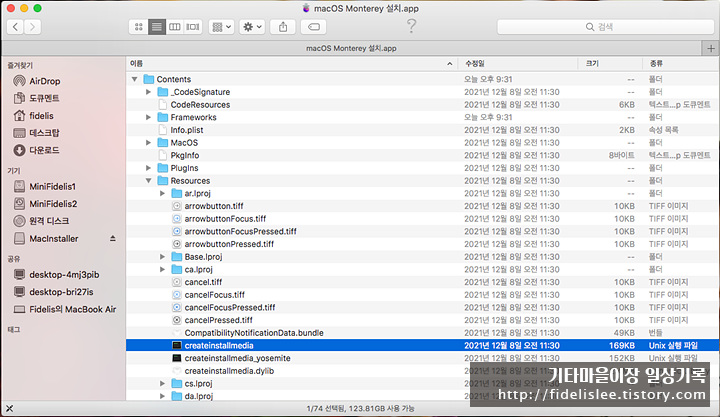Select the macOS Monterey 설치.app tab

351,48
